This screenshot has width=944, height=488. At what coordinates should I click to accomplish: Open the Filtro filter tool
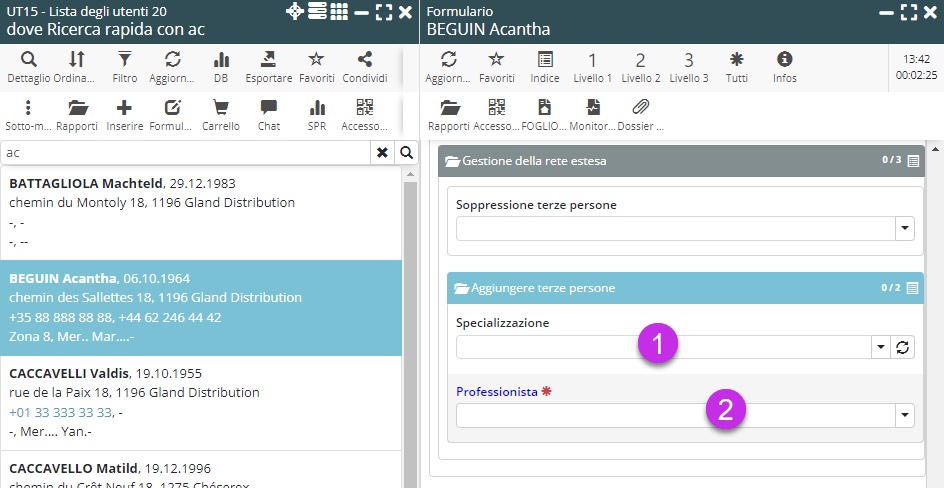coord(125,66)
